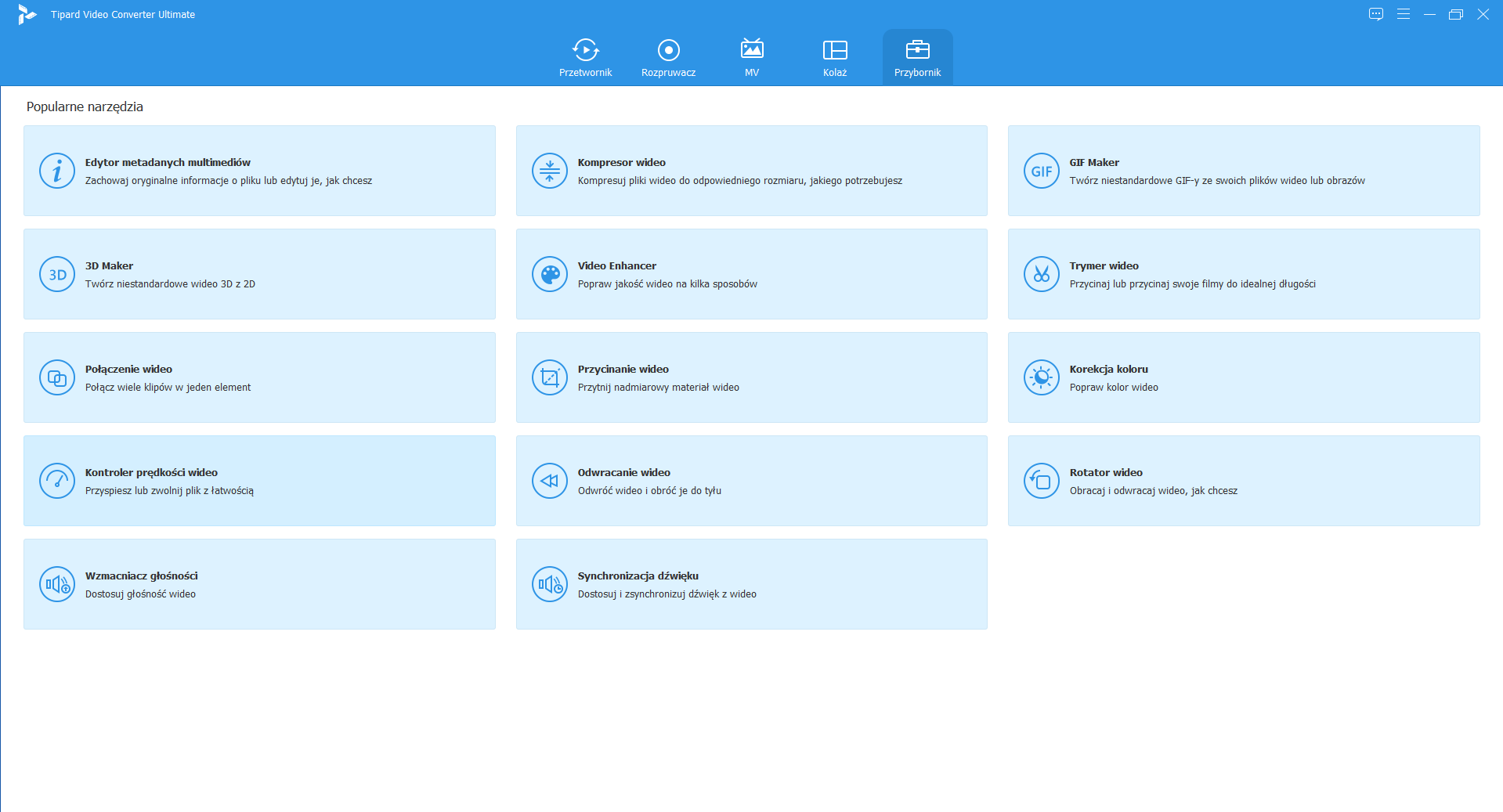Viewport: 1503px width, 812px height.
Task: Click the 'Synchronizacja dźwięku' title
Action: click(x=638, y=576)
